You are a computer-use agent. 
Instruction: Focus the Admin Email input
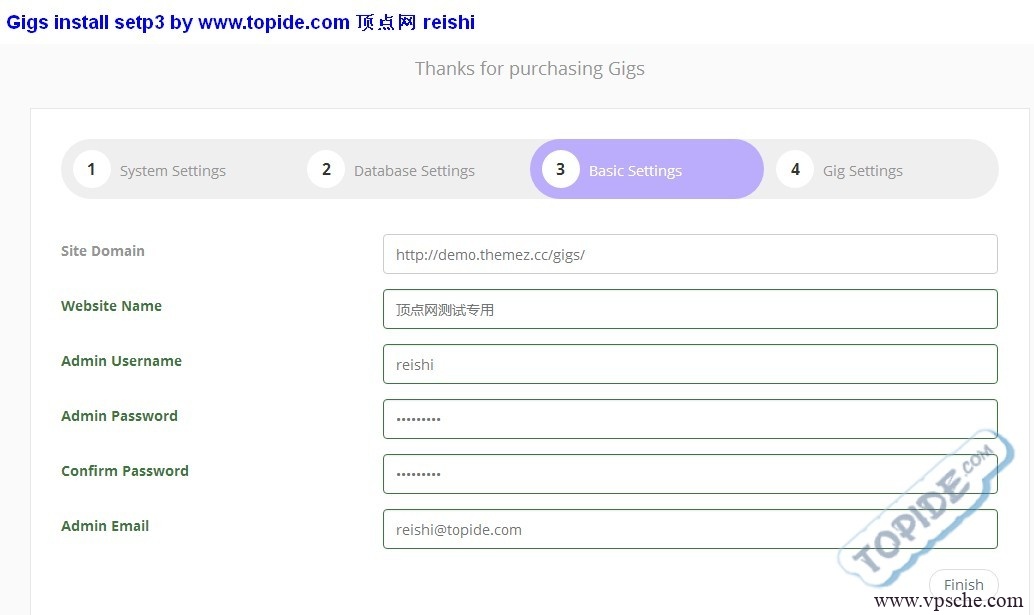coord(689,529)
